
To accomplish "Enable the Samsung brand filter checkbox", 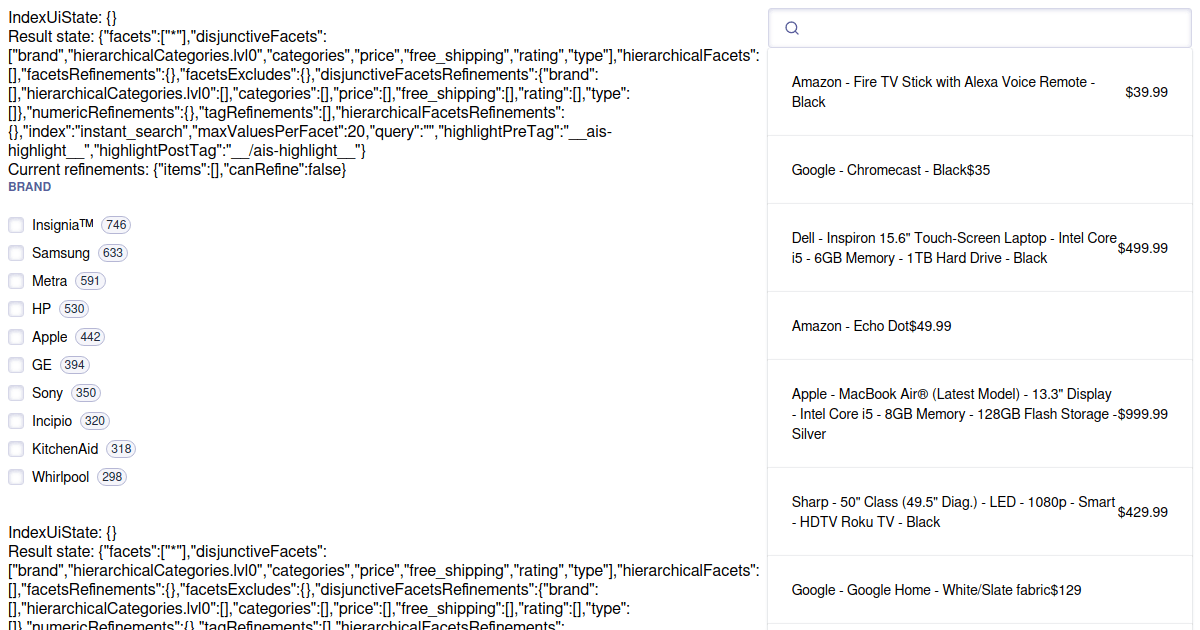I will point(16,253).
